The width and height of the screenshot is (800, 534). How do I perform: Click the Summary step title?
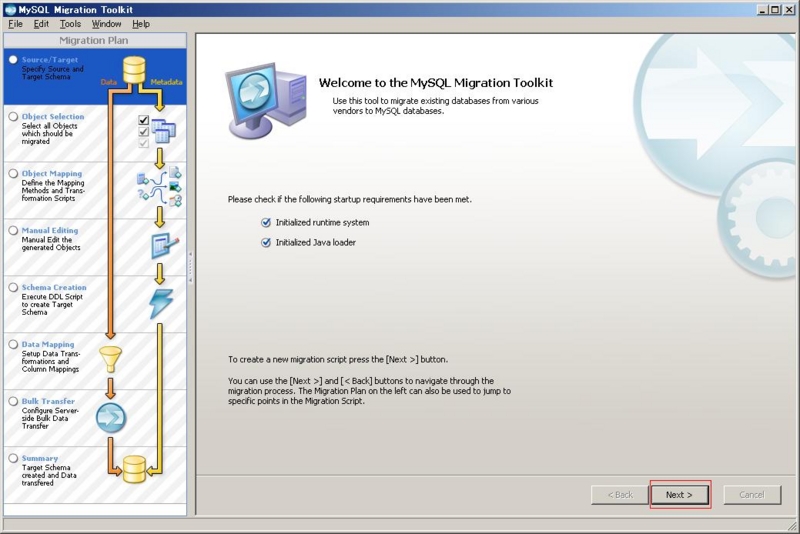click(39, 458)
